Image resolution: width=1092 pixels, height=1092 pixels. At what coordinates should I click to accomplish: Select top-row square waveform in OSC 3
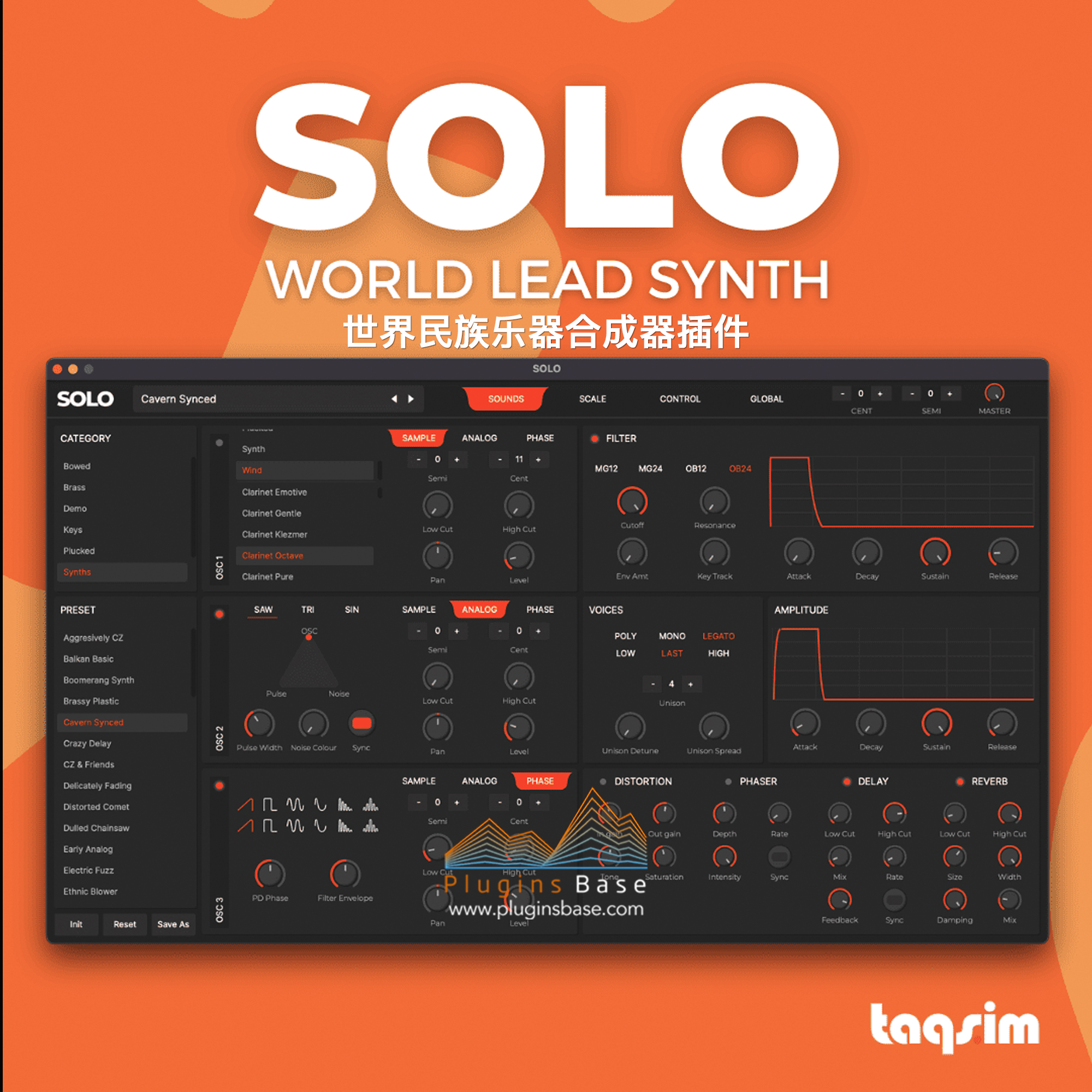point(270,804)
